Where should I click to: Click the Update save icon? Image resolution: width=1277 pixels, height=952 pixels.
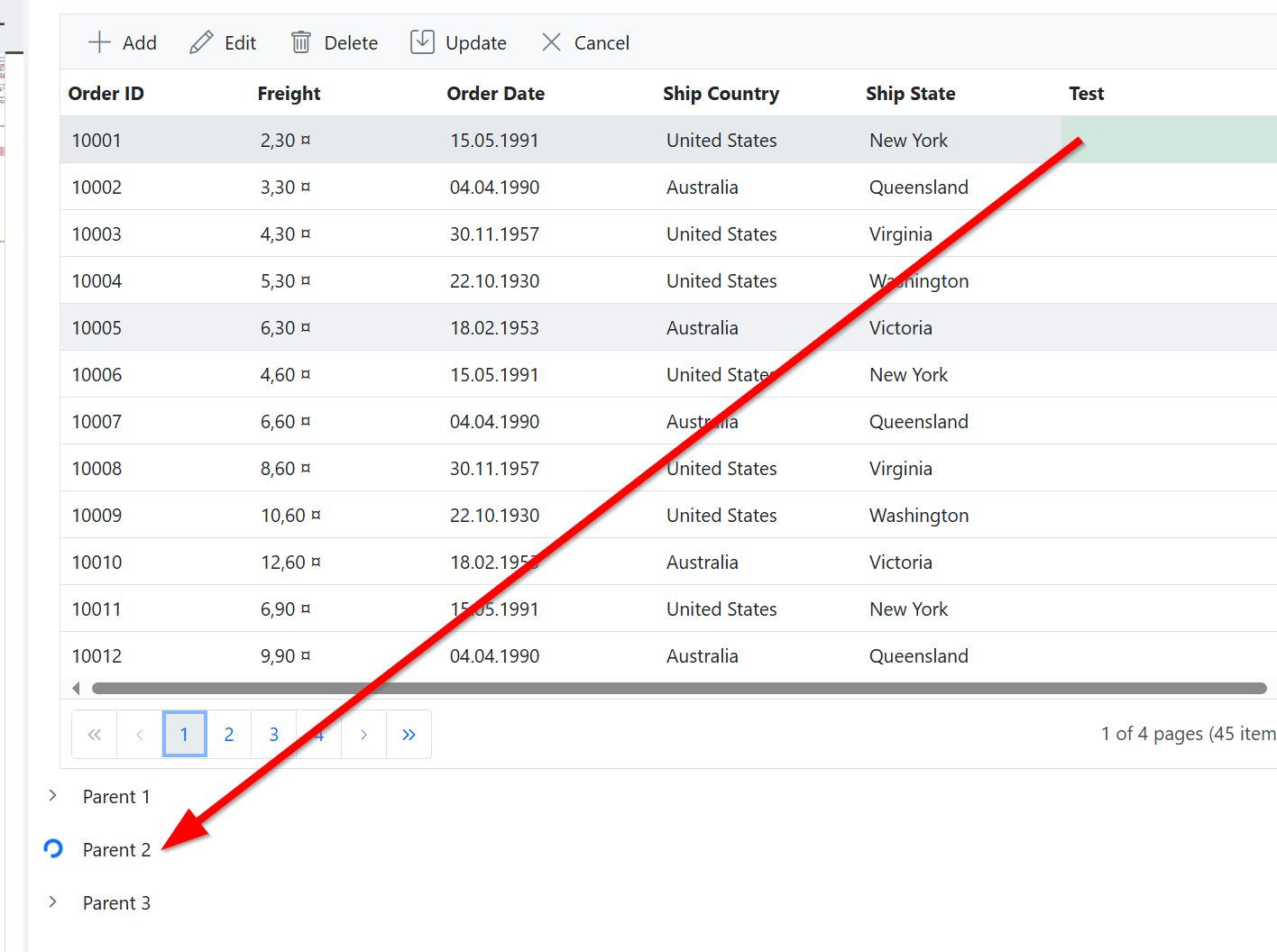(422, 42)
